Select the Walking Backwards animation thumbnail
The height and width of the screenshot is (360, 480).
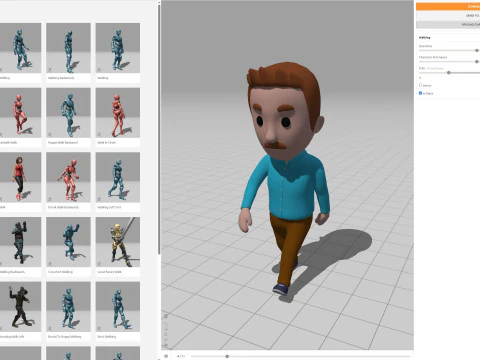click(68, 48)
